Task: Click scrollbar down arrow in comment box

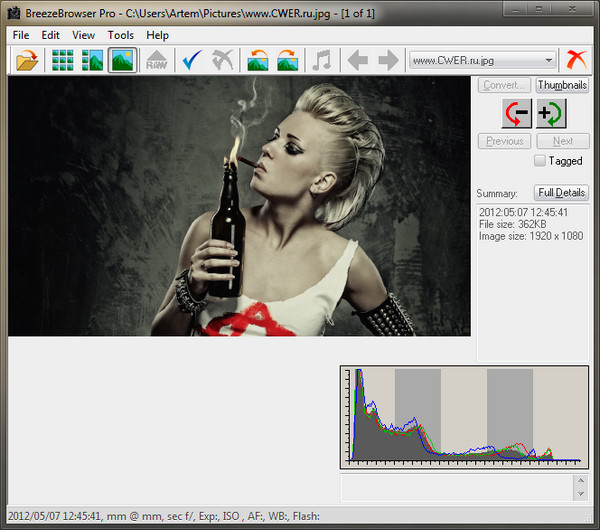Action: 581,494
